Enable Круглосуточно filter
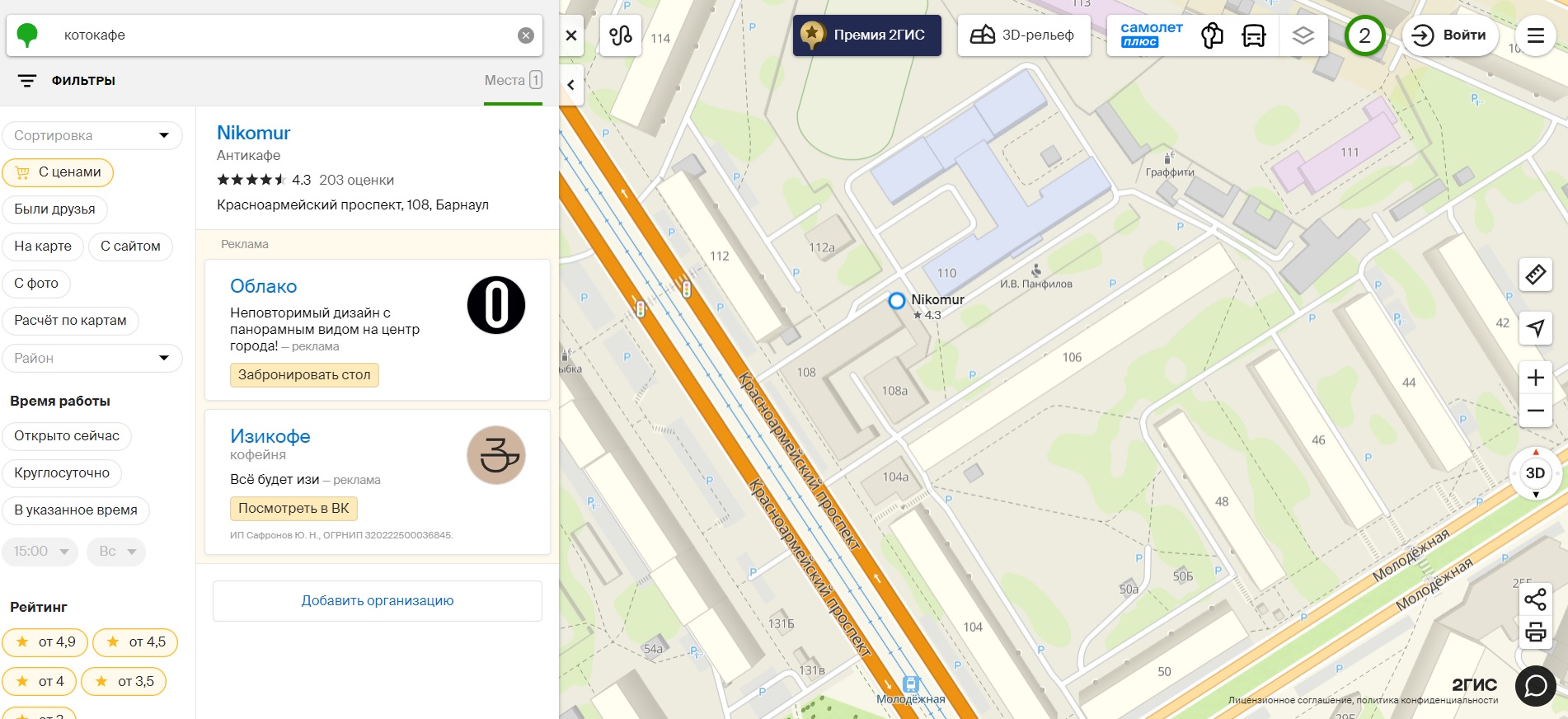This screenshot has width=1568, height=719. click(x=62, y=473)
